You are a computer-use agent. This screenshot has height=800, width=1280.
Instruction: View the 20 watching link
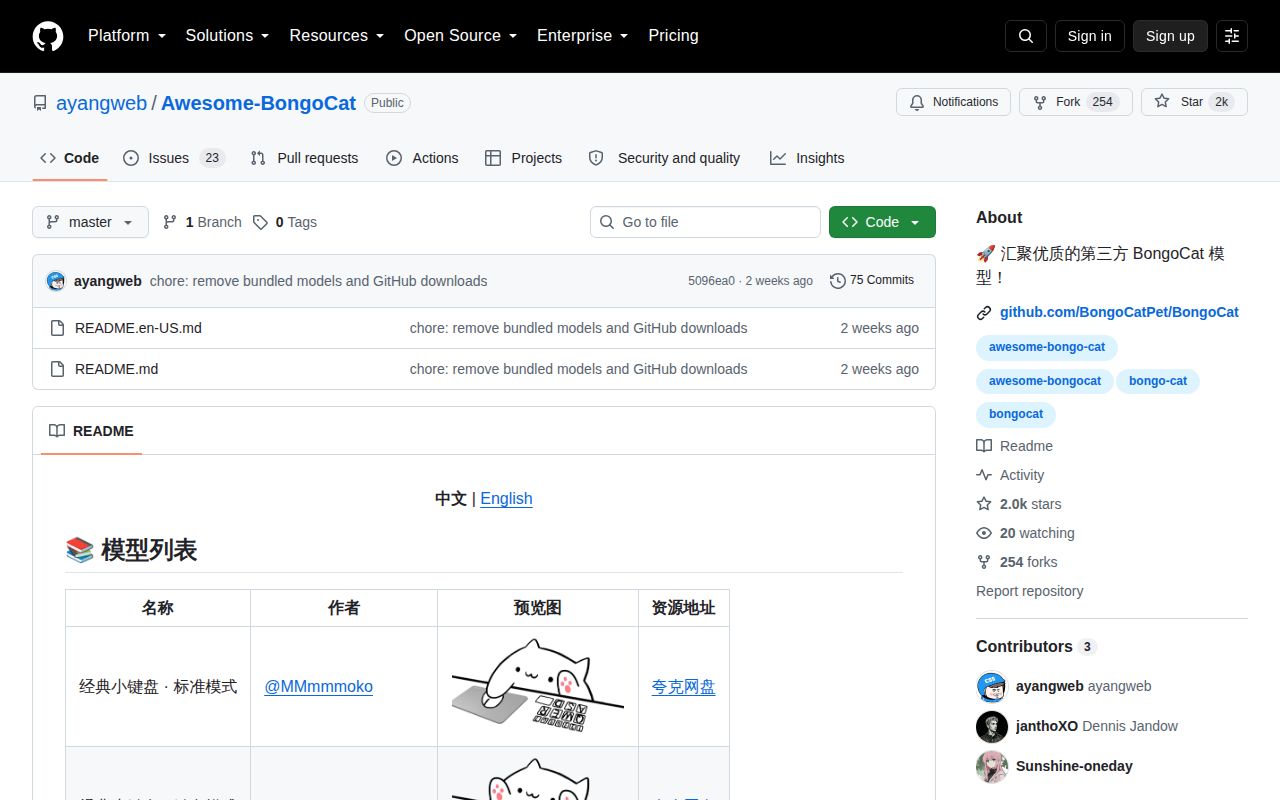tap(1025, 533)
